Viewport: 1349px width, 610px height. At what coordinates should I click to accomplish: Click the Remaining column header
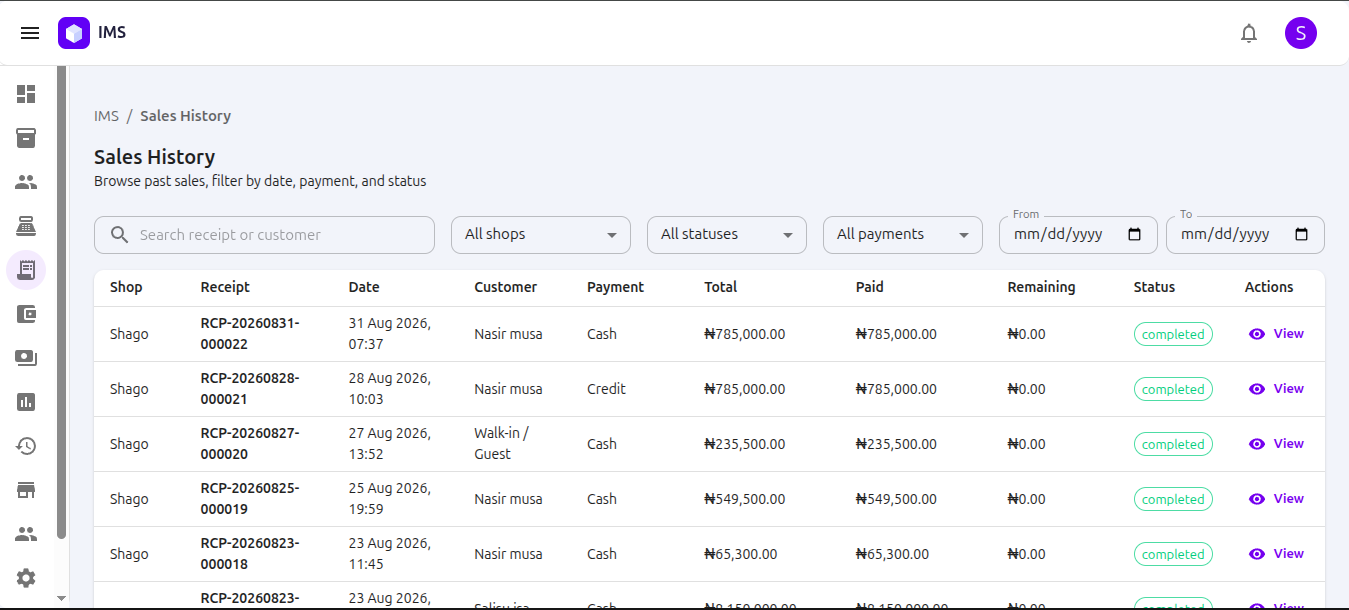[x=1041, y=287]
